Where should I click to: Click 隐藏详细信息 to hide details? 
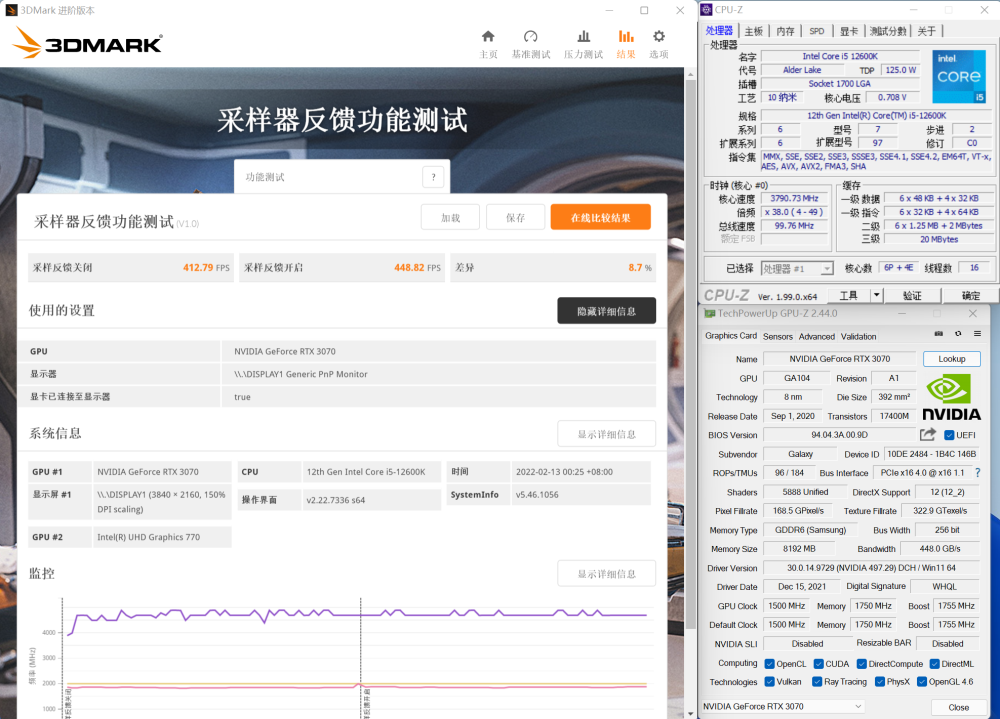[607, 311]
